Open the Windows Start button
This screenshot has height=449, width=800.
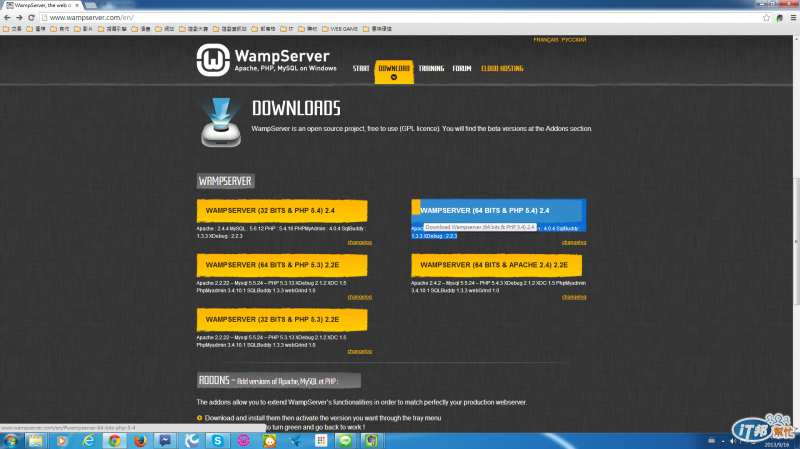click(x=10, y=441)
